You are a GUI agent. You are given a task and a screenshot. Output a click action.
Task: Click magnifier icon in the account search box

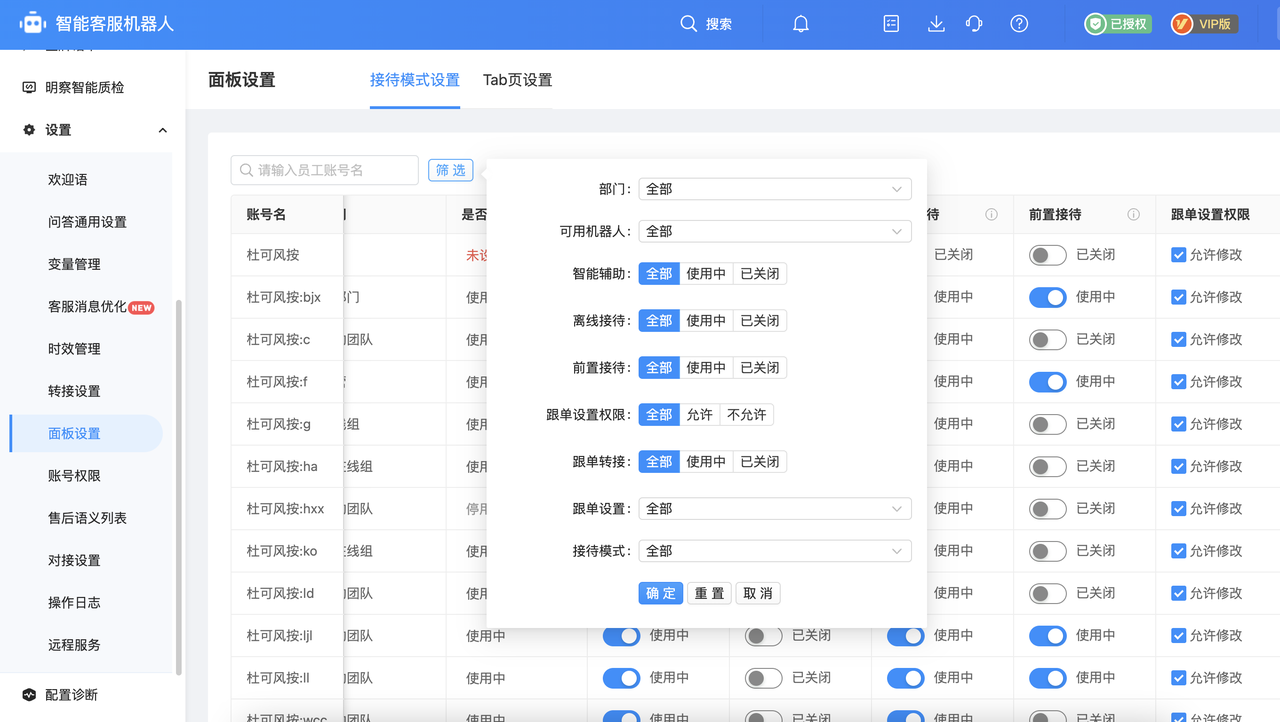(246, 171)
